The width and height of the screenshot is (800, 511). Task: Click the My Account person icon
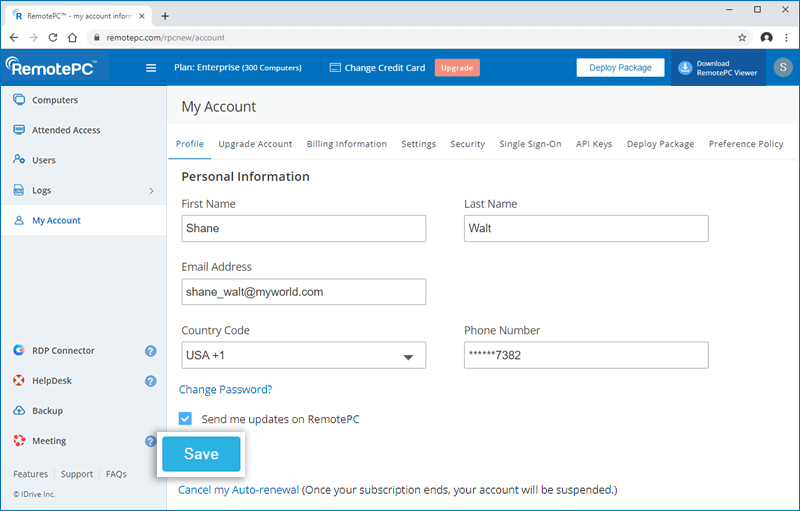19,220
